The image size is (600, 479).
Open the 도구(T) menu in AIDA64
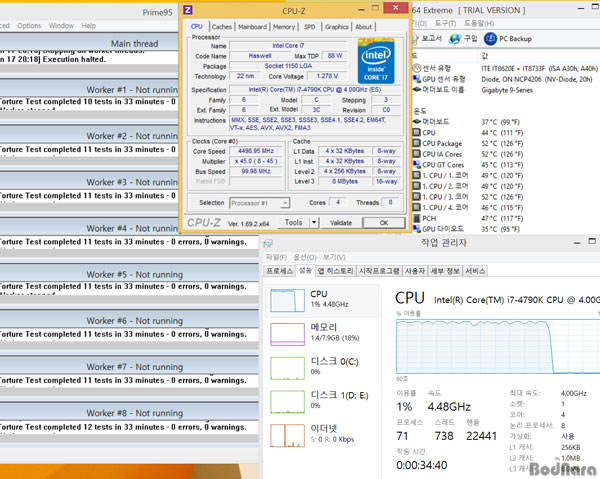(445, 23)
